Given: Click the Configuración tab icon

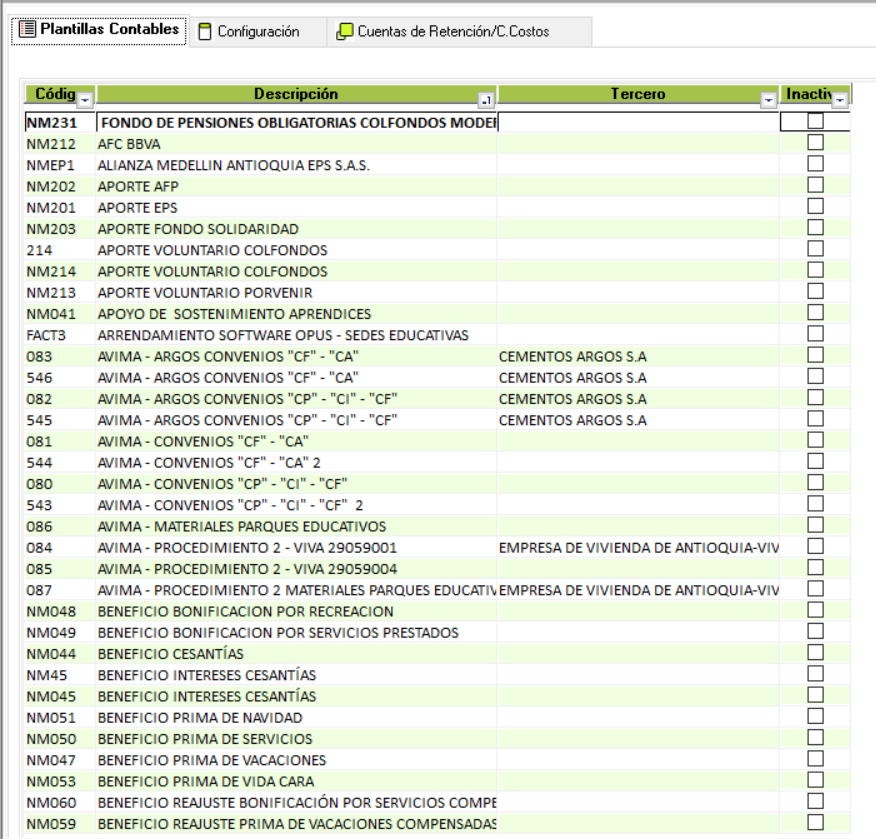Looking at the screenshot, I should coord(205,31).
